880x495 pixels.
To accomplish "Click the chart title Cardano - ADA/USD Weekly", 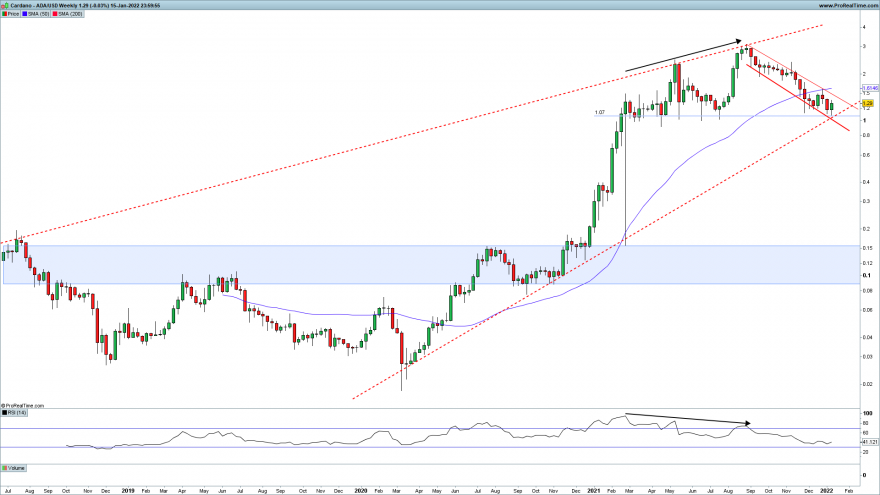I will pyautogui.click(x=45, y=5).
